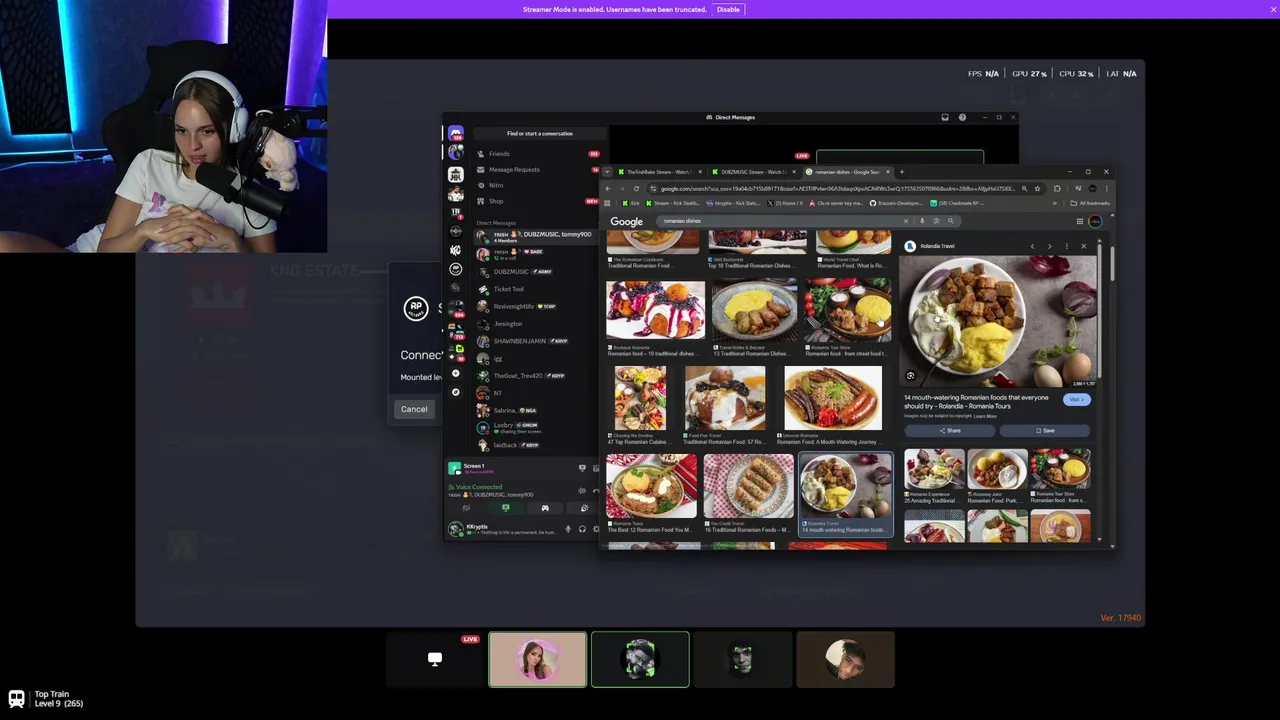Open the group DM with tommy900
Screen dimensions: 1280x720
[538, 237]
